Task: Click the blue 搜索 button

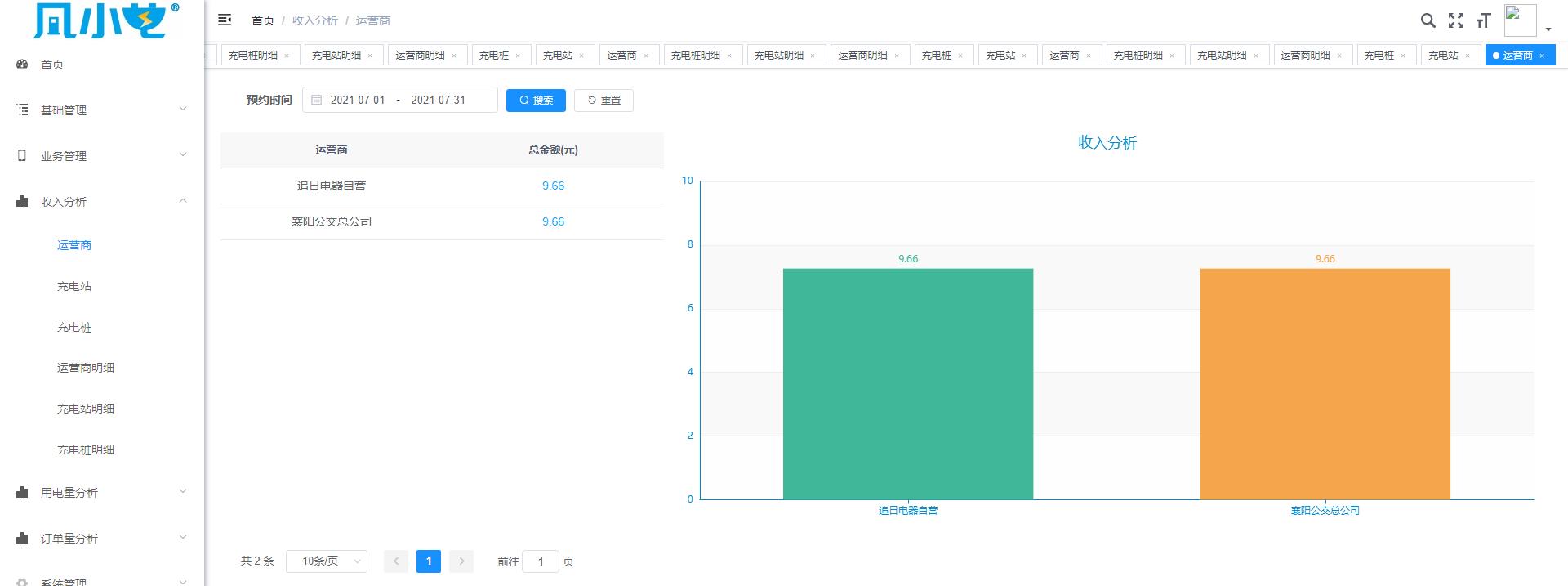Action: [536, 100]
